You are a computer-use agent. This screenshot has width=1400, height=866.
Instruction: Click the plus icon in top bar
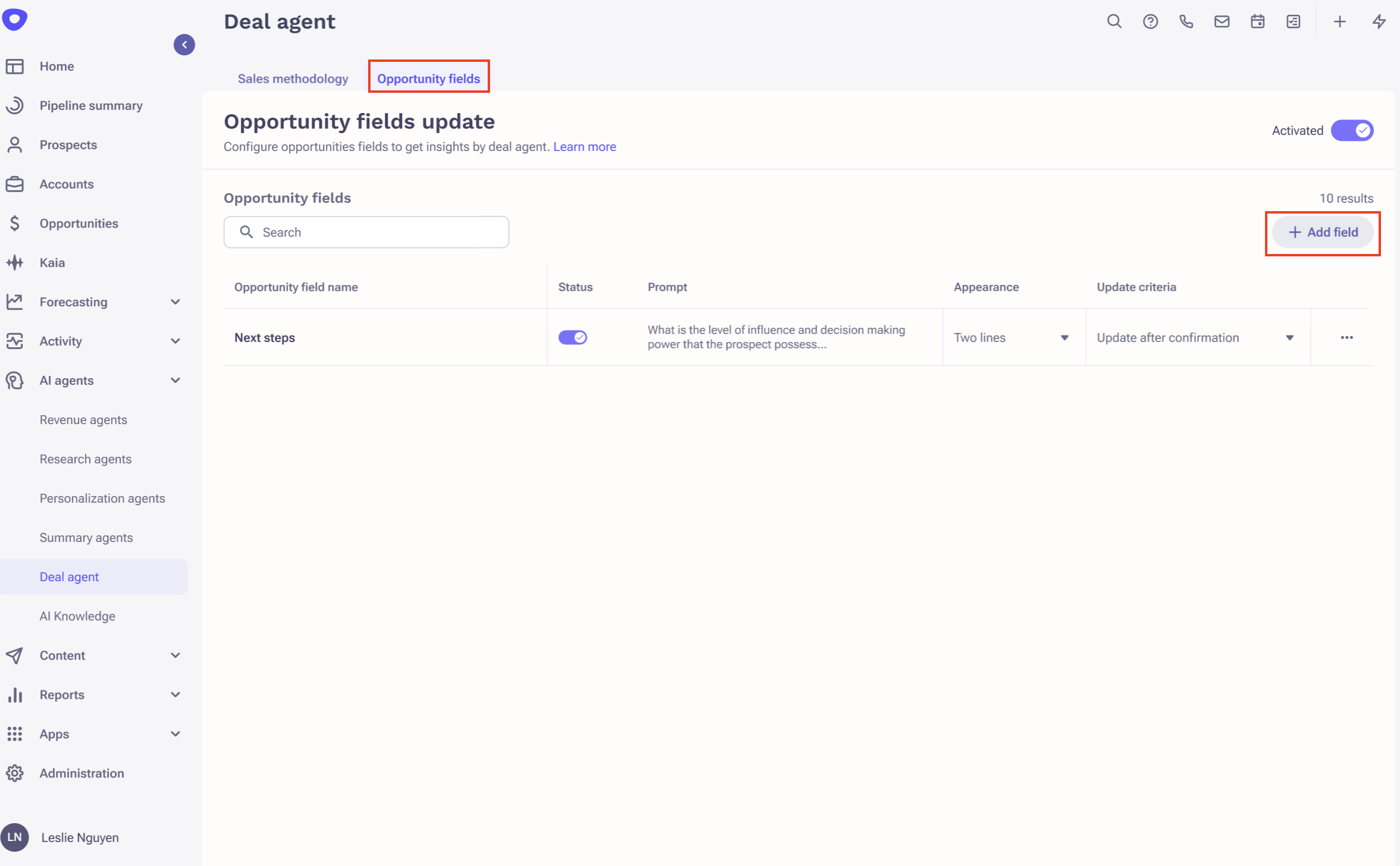point(1339,22)
